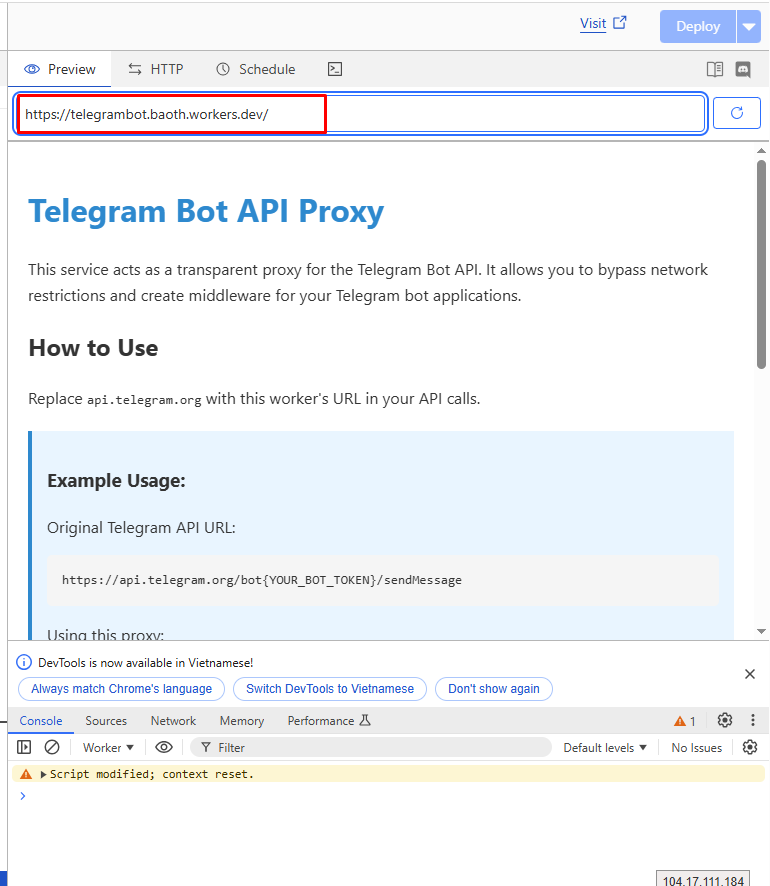This screenshot has height=886, width=770.
Task: Click the Telegram Bot API Proxy heading
Action: coord(206,211)
